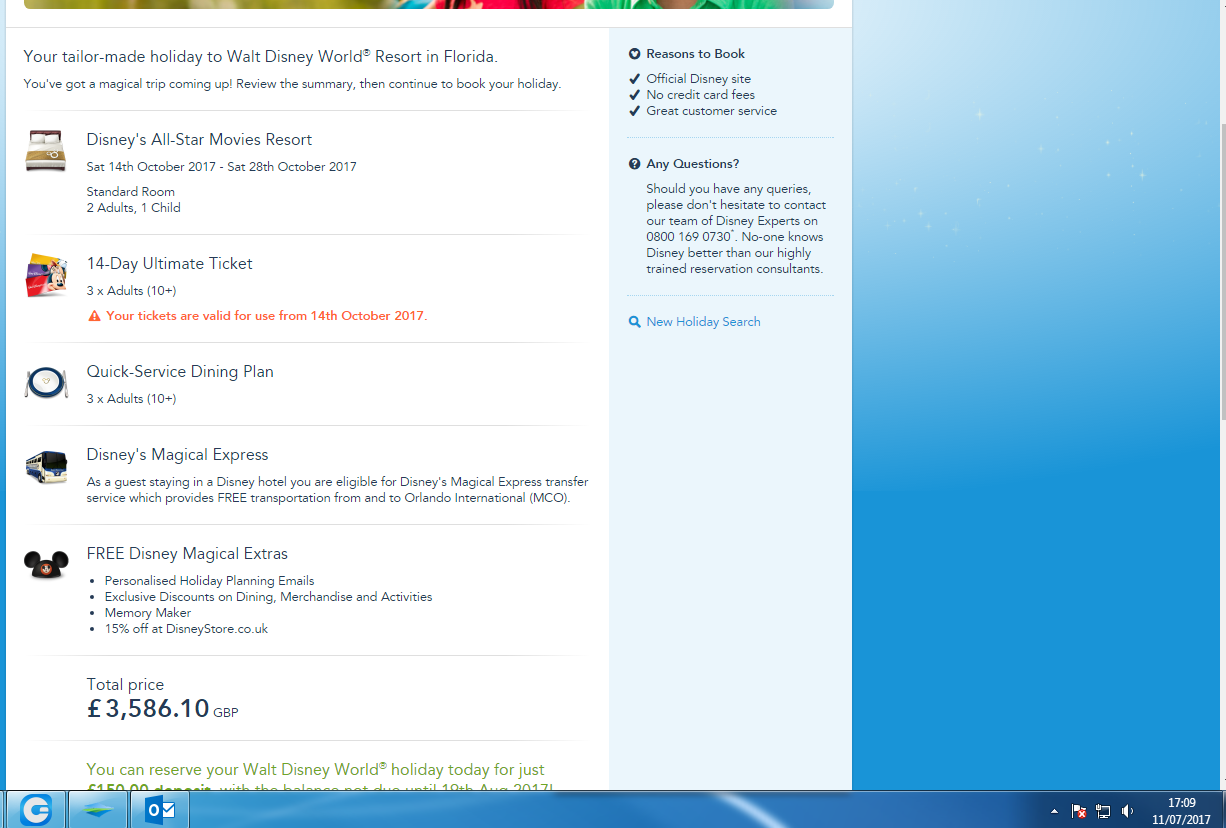Image resolution: width=1226 pixels, height=828 pixels.
Task: Open Outlook from the taskbar
Action: tap(160, 810)
